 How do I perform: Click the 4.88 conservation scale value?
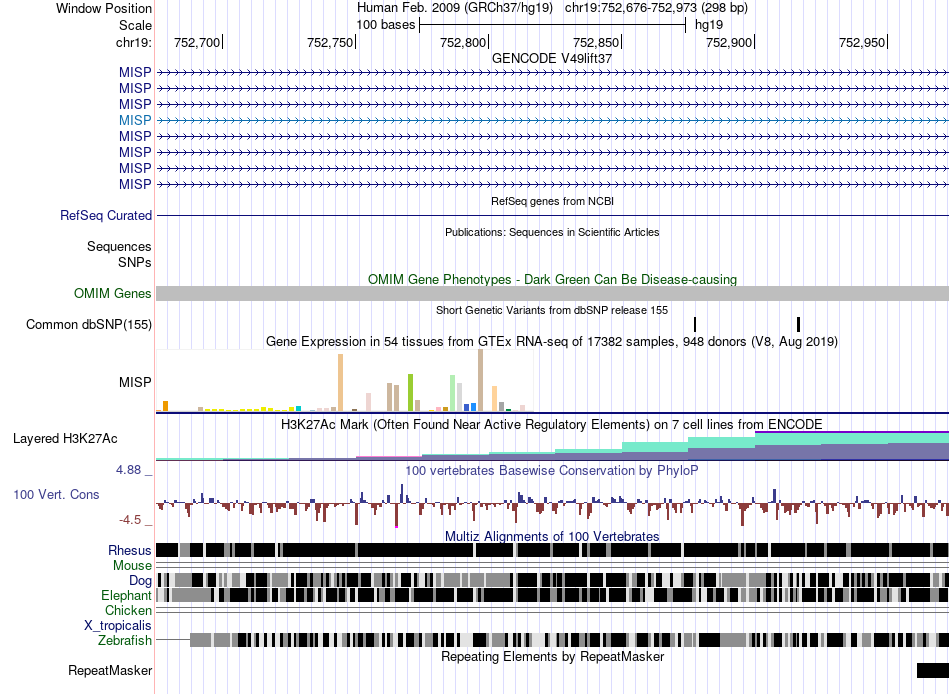pyautogui.click(x=128, y=470)
